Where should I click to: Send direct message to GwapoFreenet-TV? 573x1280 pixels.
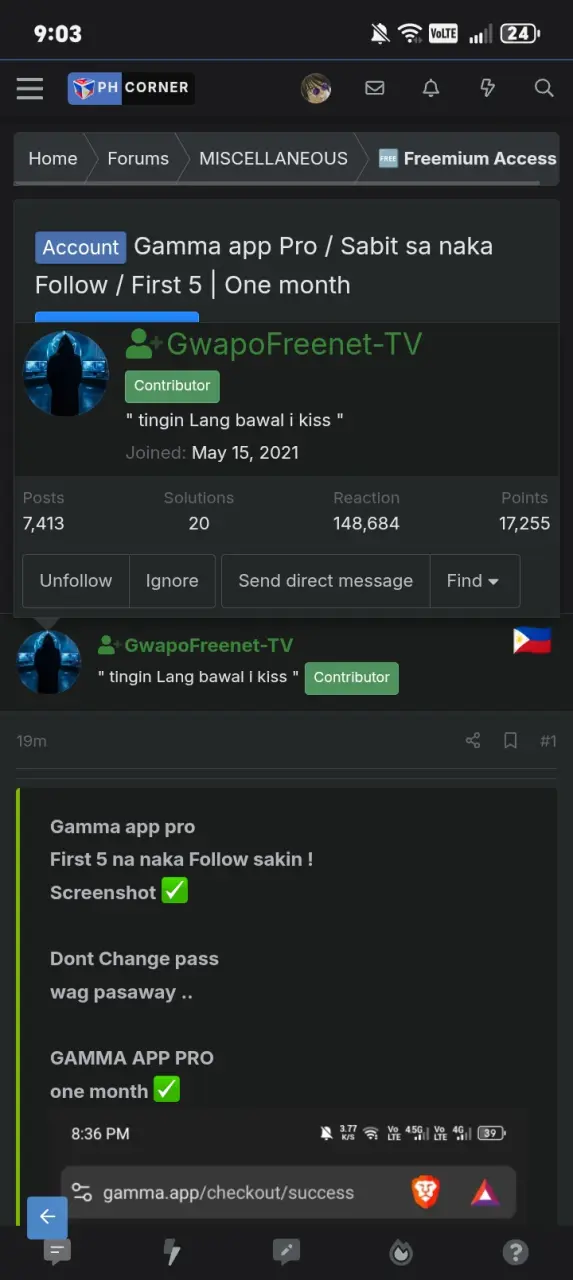pyautogui.click(x=326, y=581)
